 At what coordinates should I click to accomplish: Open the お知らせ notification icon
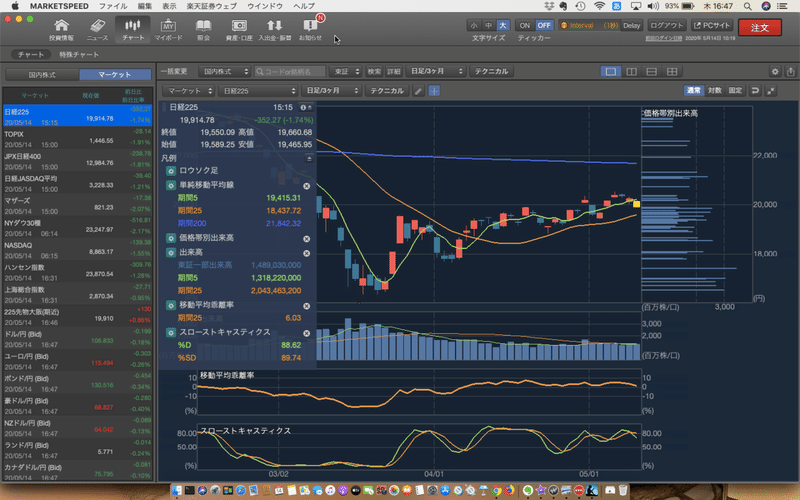point(310,30)
